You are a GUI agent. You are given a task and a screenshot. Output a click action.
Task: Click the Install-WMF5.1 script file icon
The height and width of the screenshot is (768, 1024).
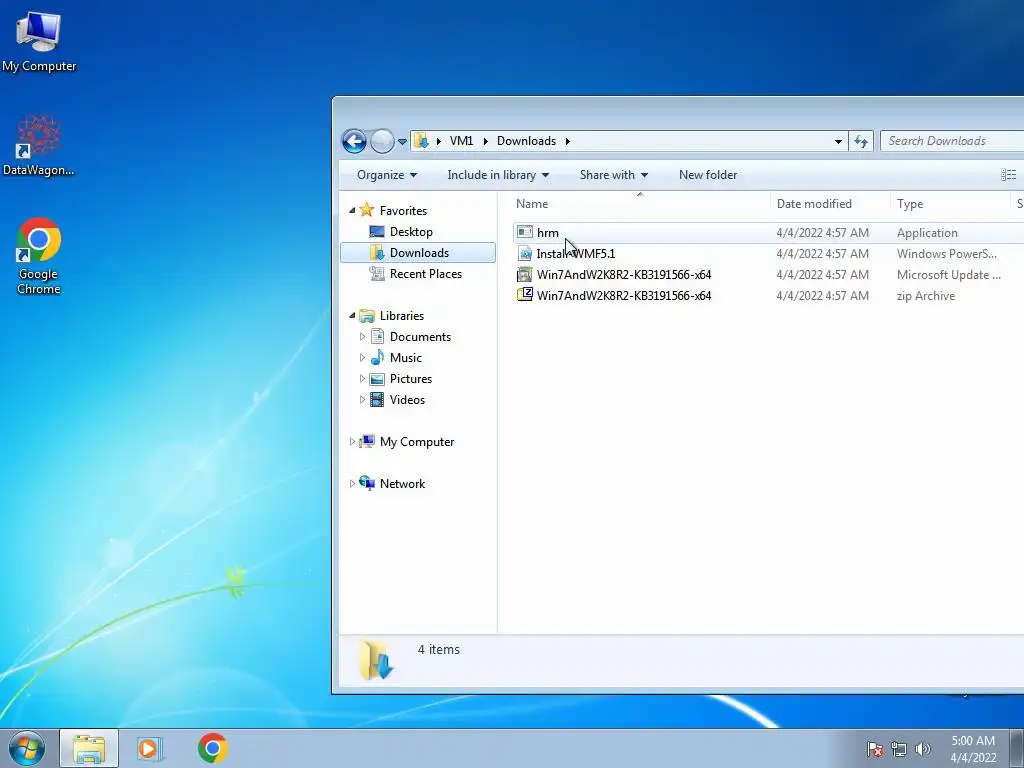coord(524,253)
